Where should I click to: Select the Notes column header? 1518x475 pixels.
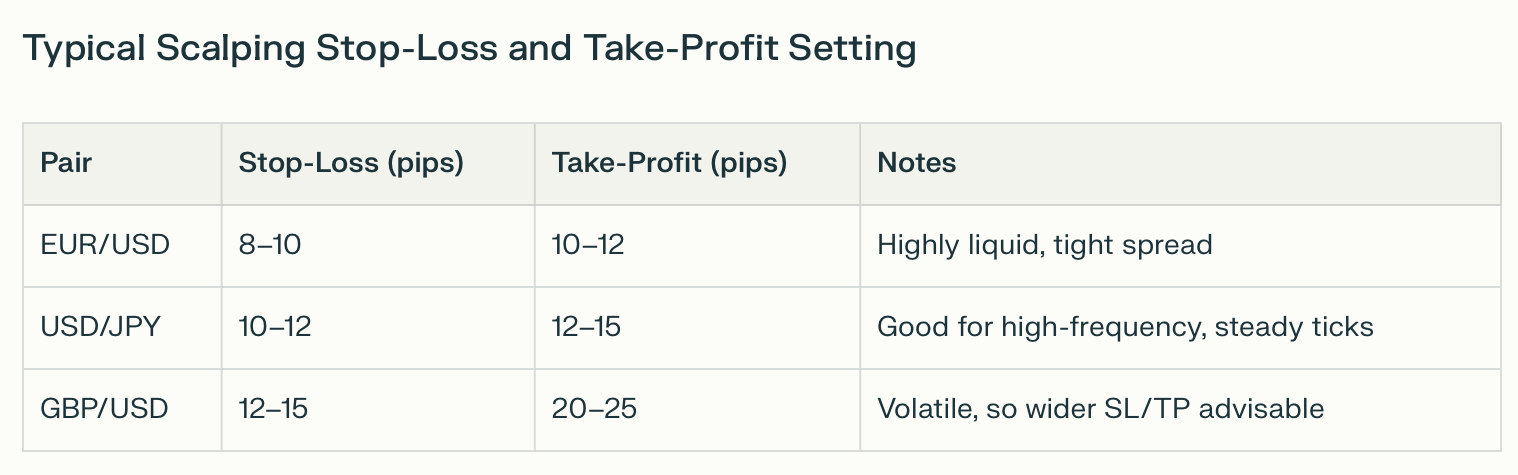click(916, 163)
